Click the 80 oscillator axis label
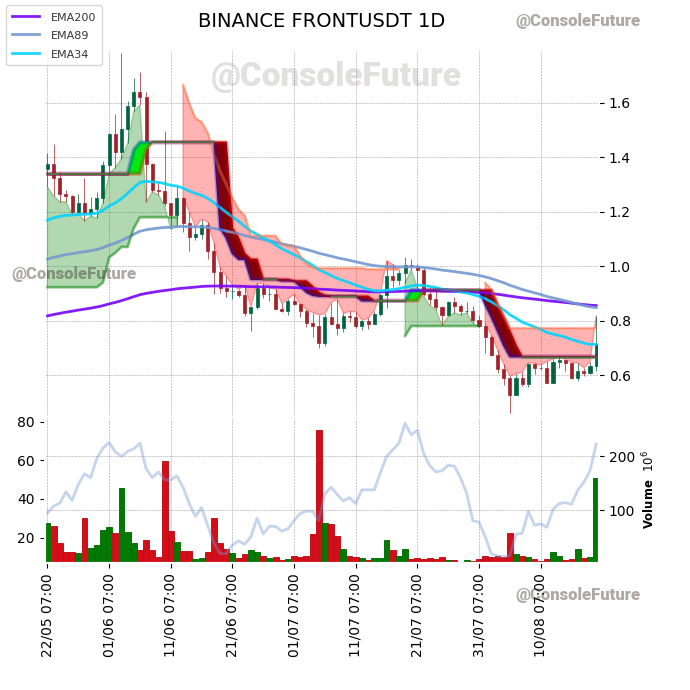 point(26,422)
